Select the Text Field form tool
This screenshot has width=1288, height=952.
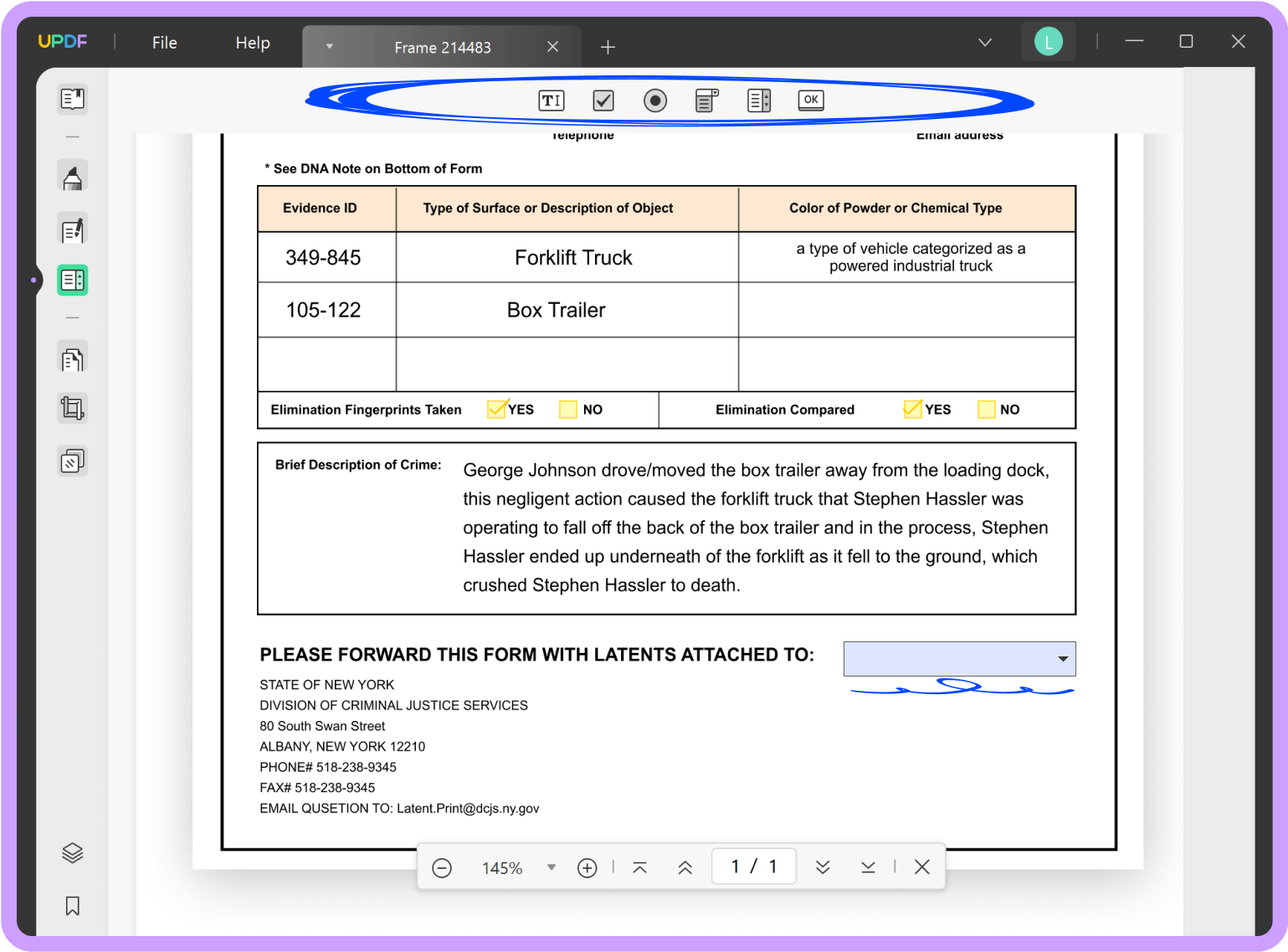[551, 100]
